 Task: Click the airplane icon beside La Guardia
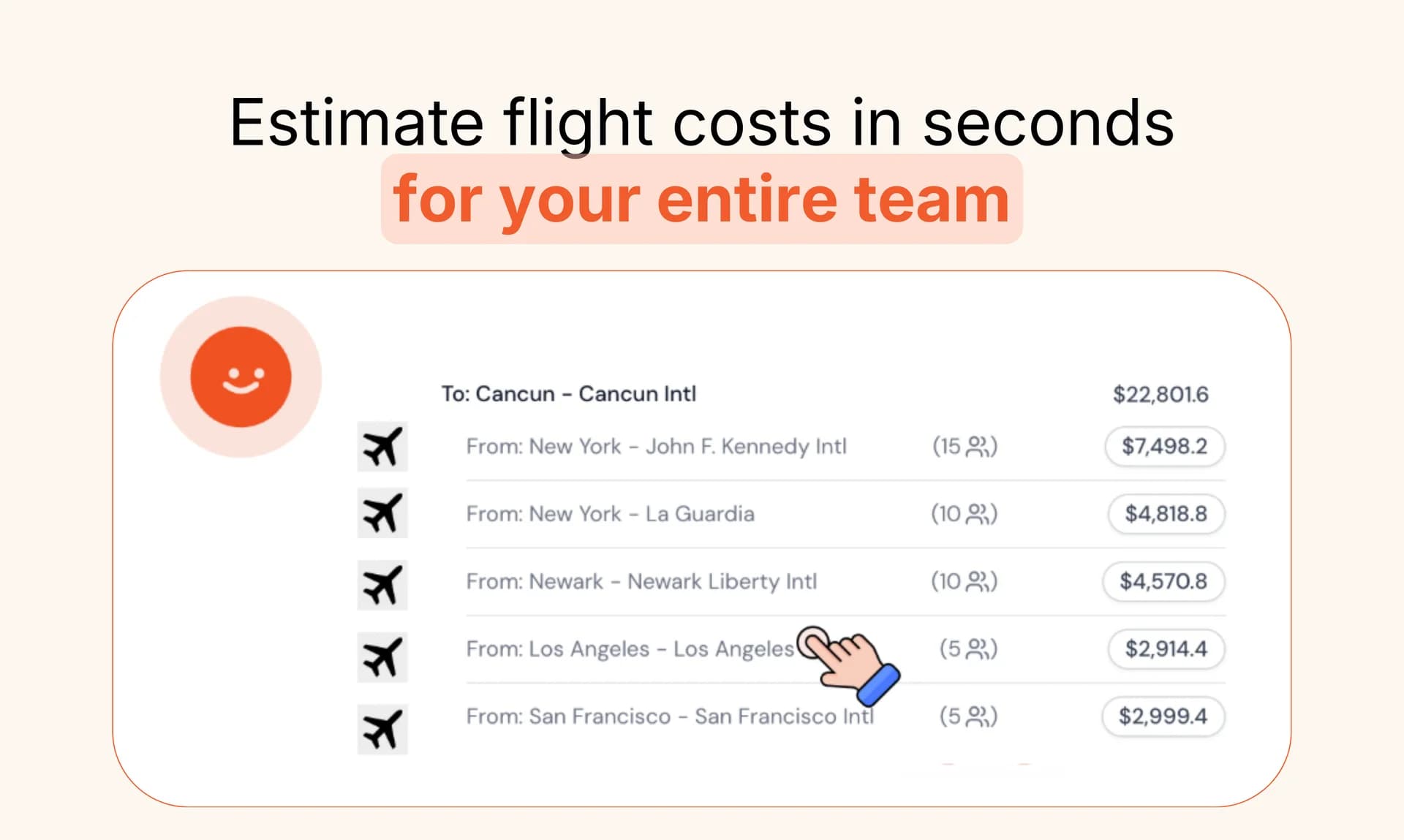point(382,513)
